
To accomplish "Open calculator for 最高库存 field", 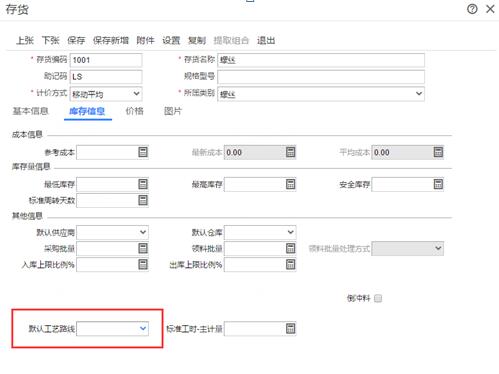I will 291,184.
